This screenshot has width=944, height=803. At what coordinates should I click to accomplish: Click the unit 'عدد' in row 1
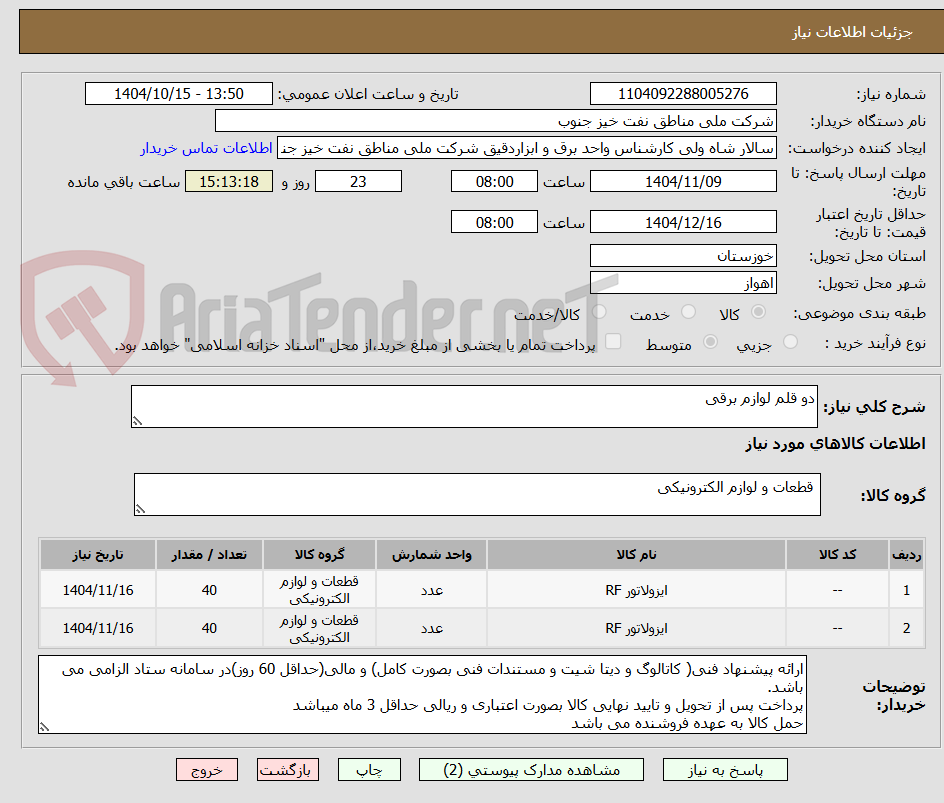[x=432, y=591]
